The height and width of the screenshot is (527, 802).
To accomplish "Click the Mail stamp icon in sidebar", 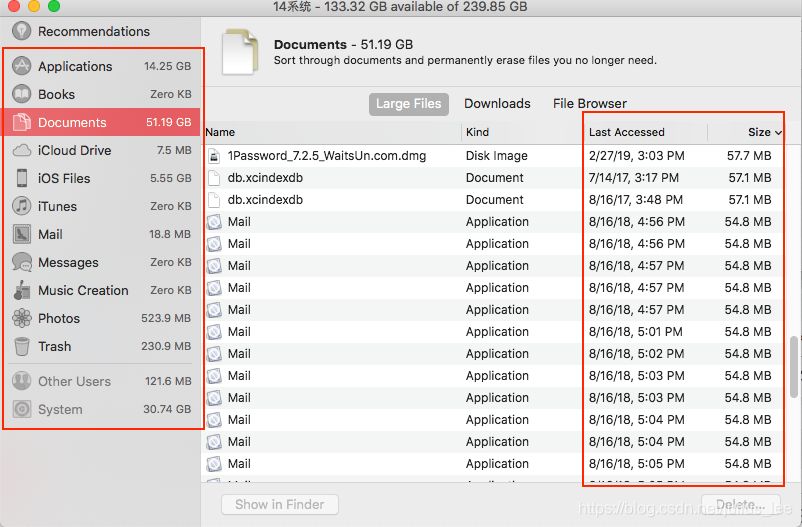I will point(21,234).
